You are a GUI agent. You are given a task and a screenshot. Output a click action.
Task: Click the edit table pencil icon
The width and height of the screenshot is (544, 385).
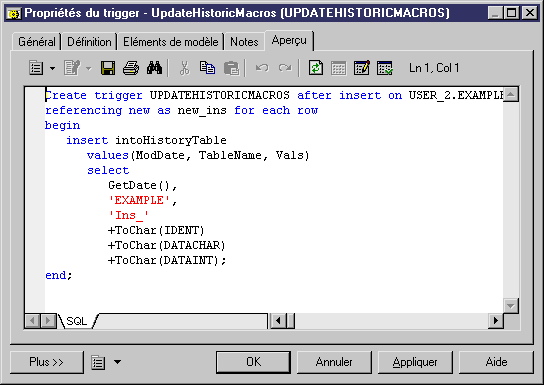(362, 68)
